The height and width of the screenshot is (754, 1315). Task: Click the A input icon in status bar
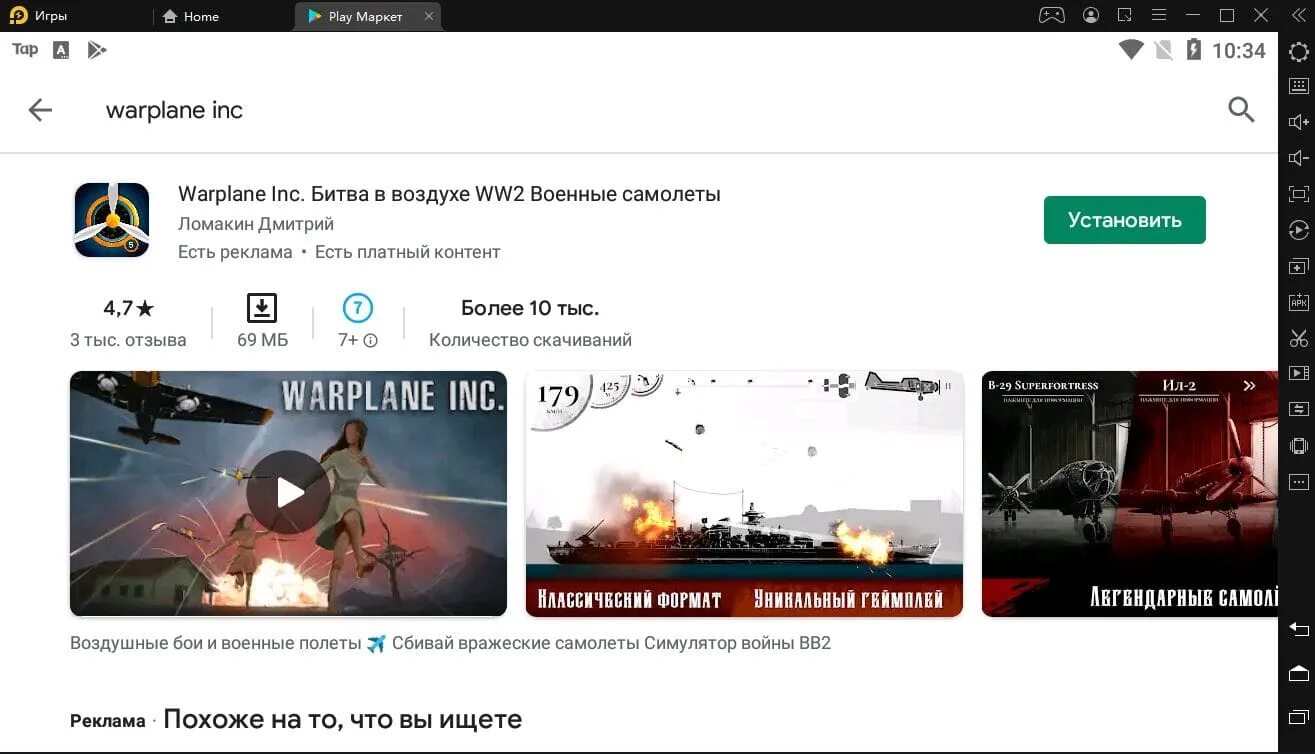coord(60,50)
